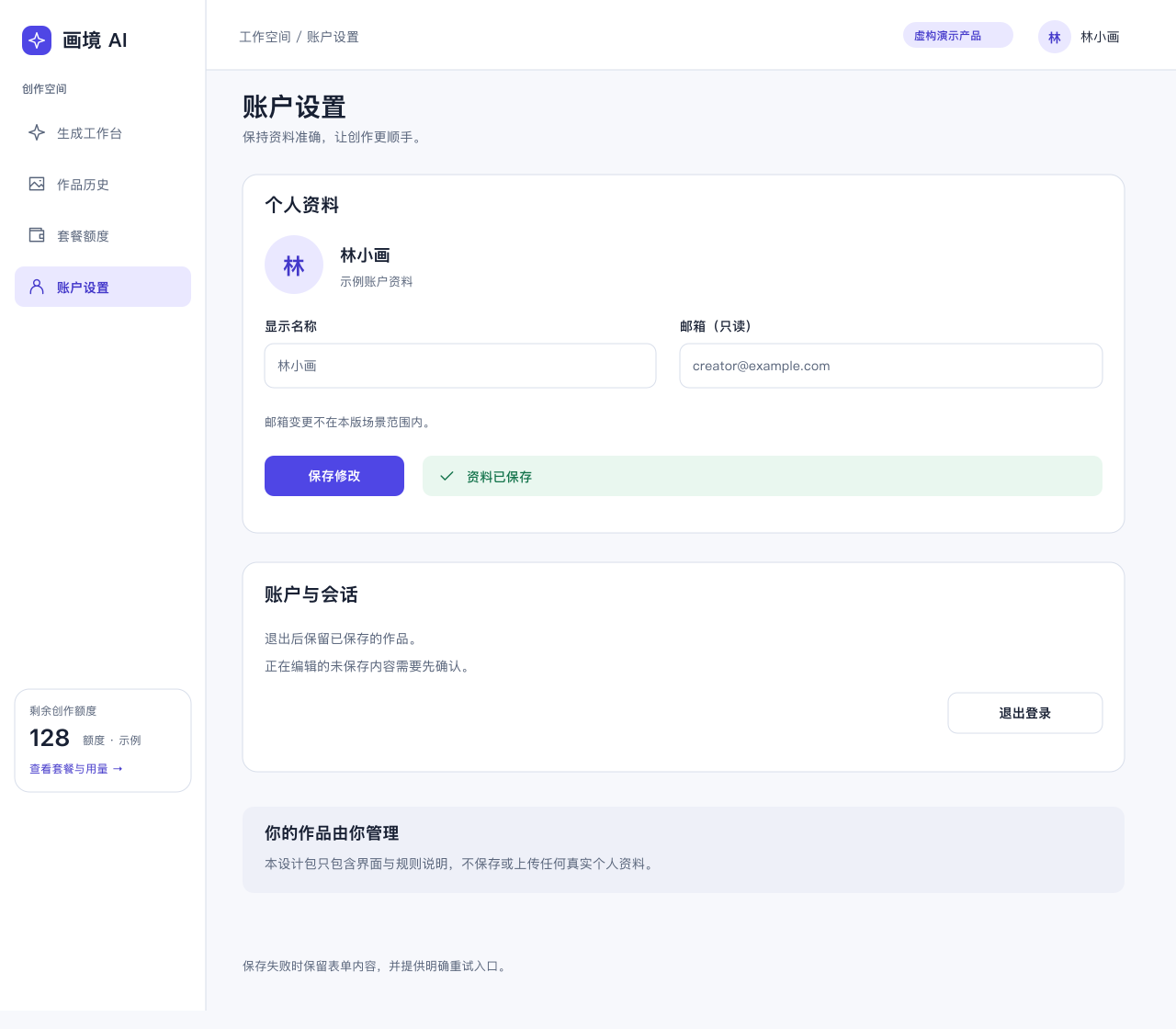Click the 保持资料准确 page subtitle
The height and width of the screenshot is (1029, 1176).
tap(333, 137)
